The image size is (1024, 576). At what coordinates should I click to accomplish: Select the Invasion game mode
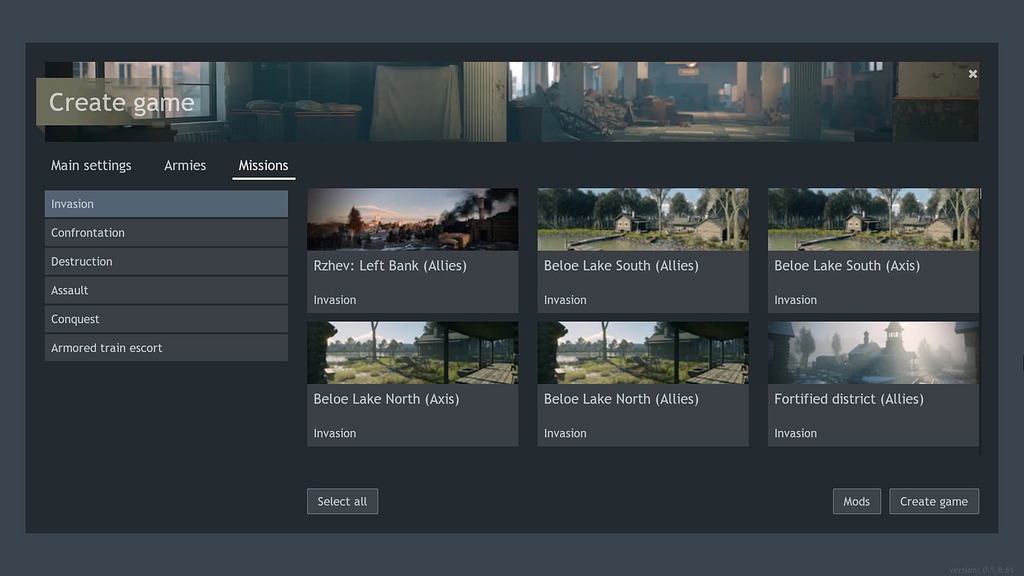pyautogui.click(x=166, y=203)
